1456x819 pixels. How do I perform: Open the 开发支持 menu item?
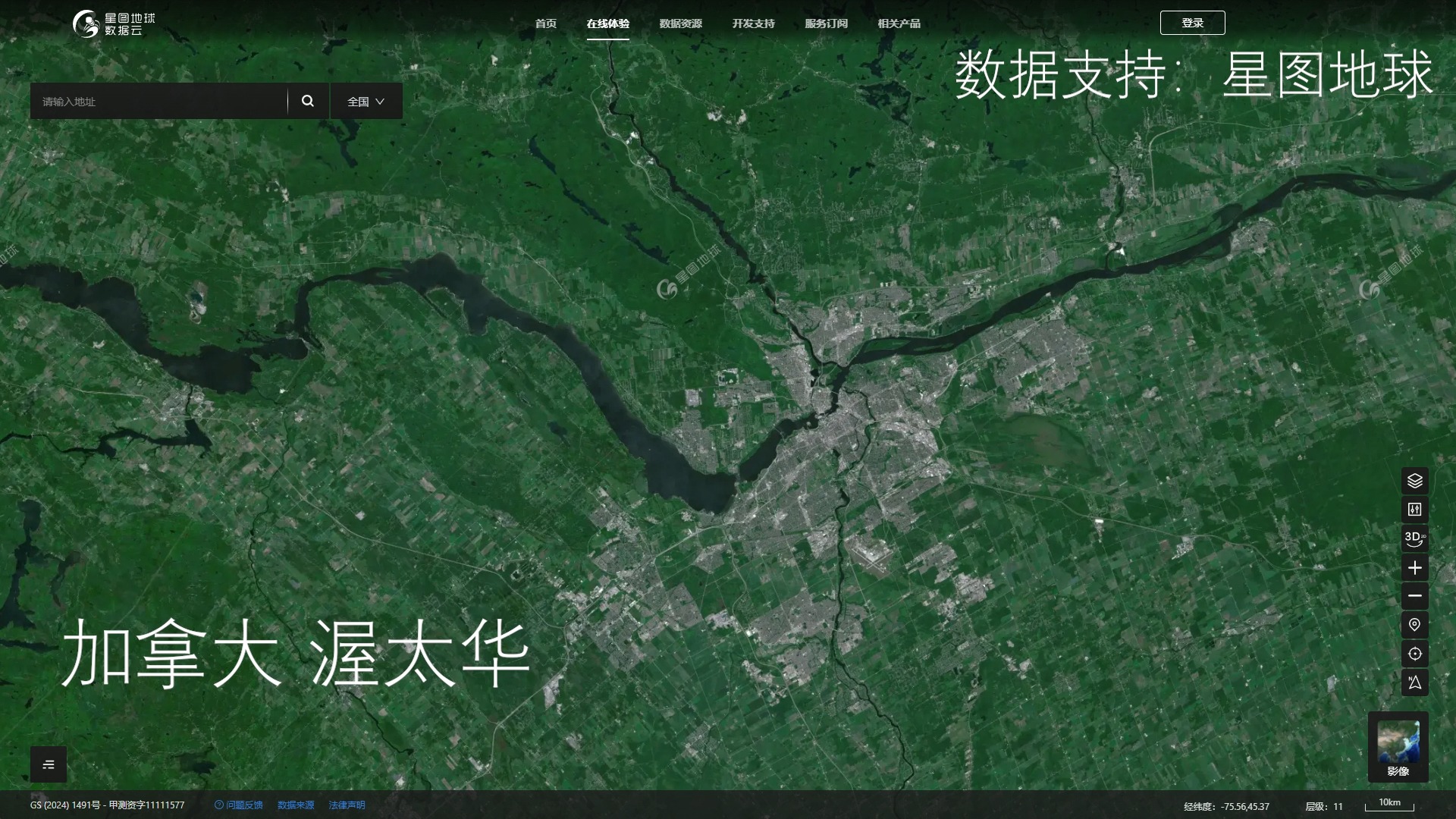tap(753, 24)
